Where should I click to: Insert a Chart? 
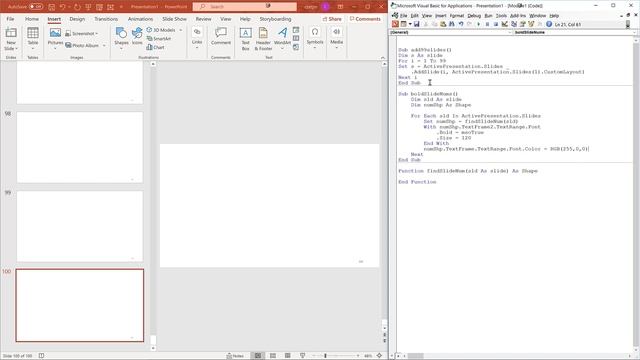(156, 47)
